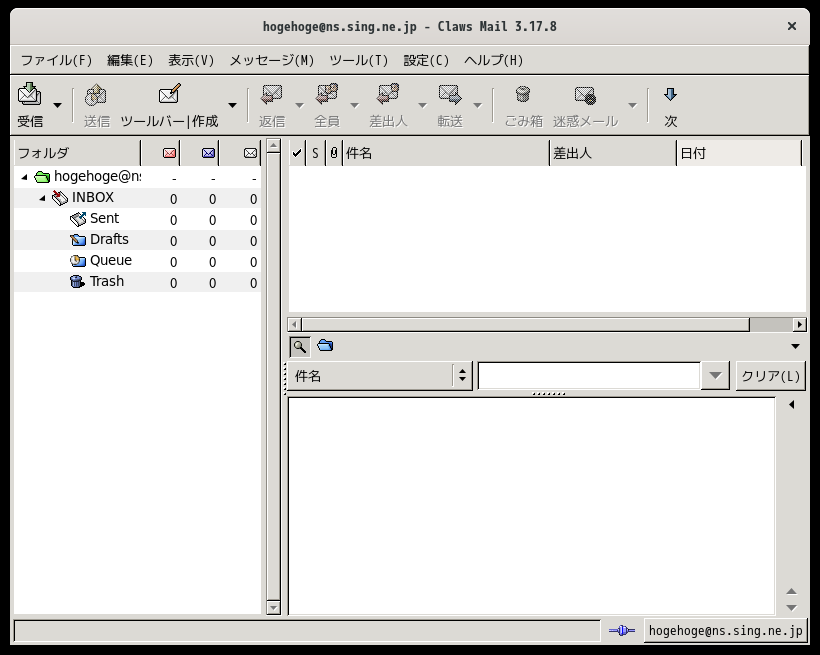Click the message view up arrow
The width and height of the screenshot is (820, 655).
[791, 591]
